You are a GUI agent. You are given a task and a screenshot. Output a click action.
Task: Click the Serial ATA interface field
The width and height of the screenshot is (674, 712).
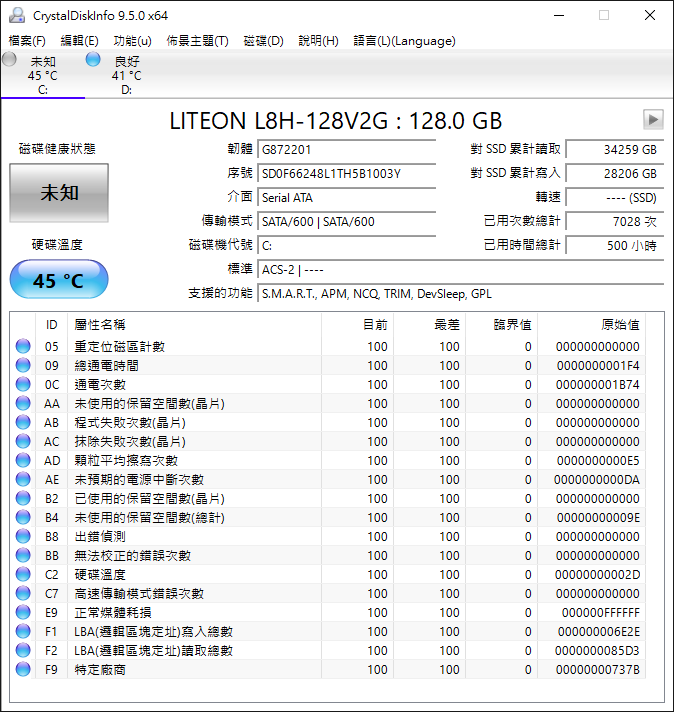point(347,198)
